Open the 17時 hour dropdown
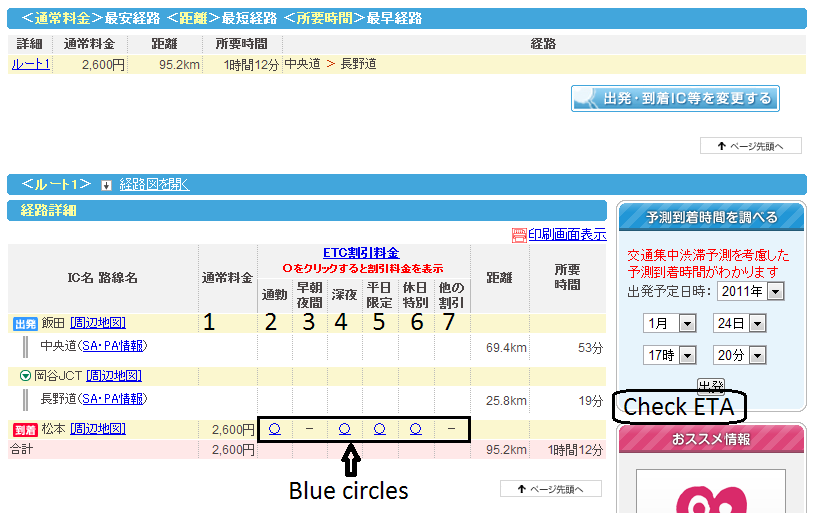814x513 pixels. (669, 355)
